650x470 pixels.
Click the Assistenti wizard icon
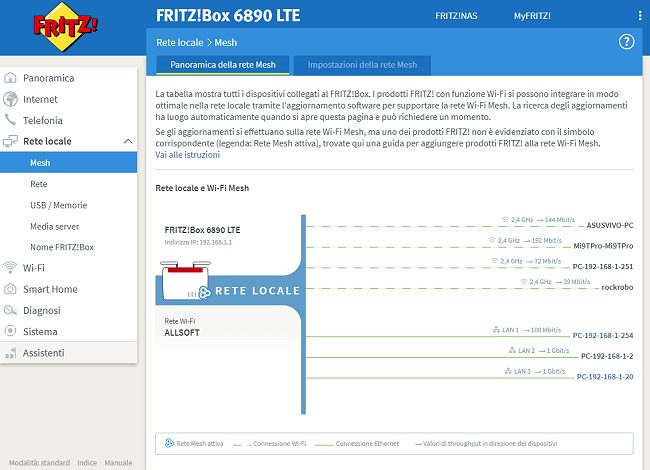[10, 353]
